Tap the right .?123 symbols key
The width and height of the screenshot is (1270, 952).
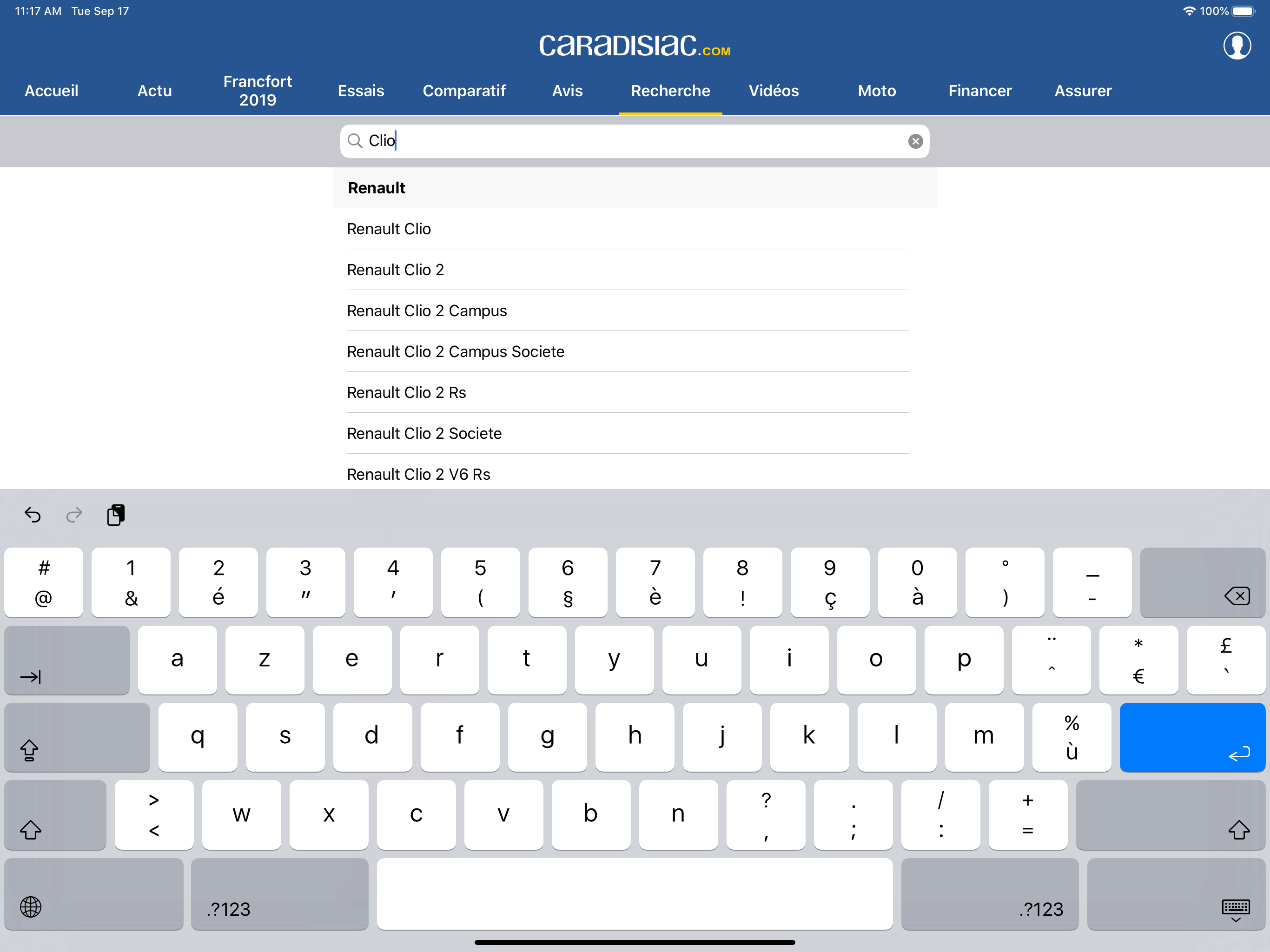click(x=990, y=894)
